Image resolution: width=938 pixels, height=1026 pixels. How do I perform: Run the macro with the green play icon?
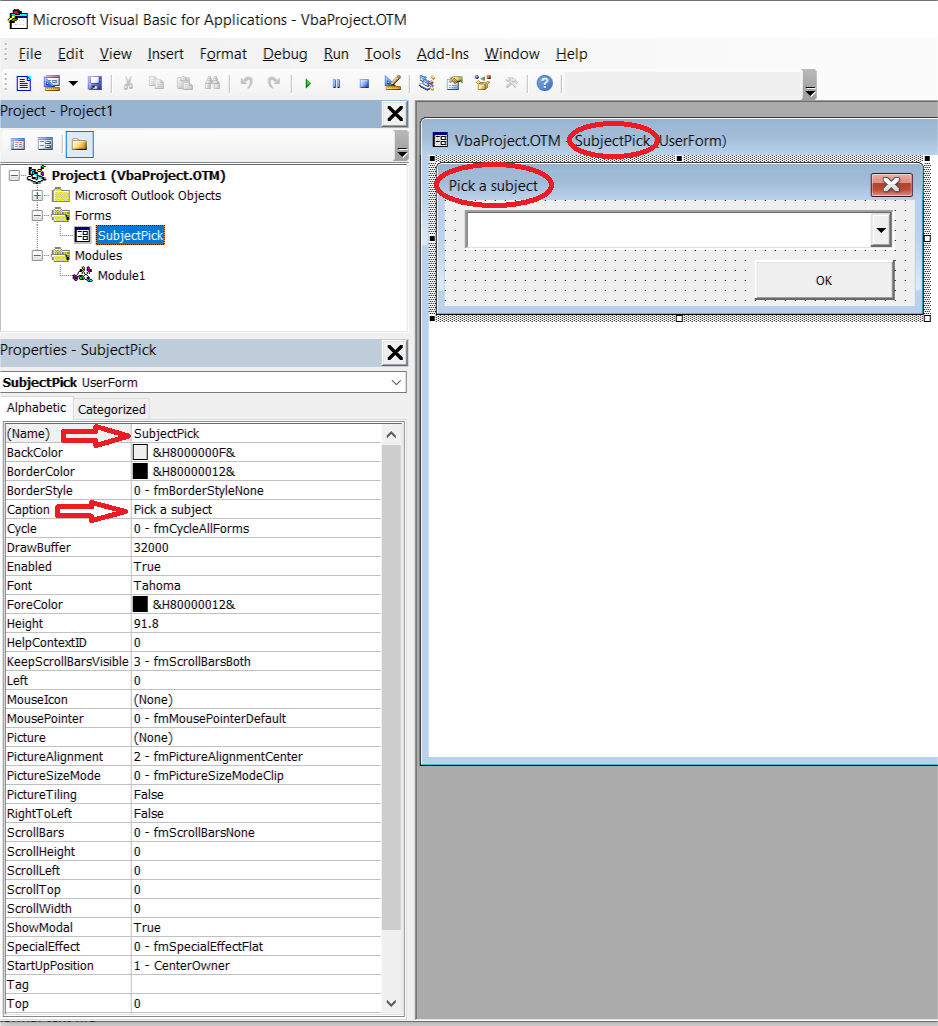[308, 83]
